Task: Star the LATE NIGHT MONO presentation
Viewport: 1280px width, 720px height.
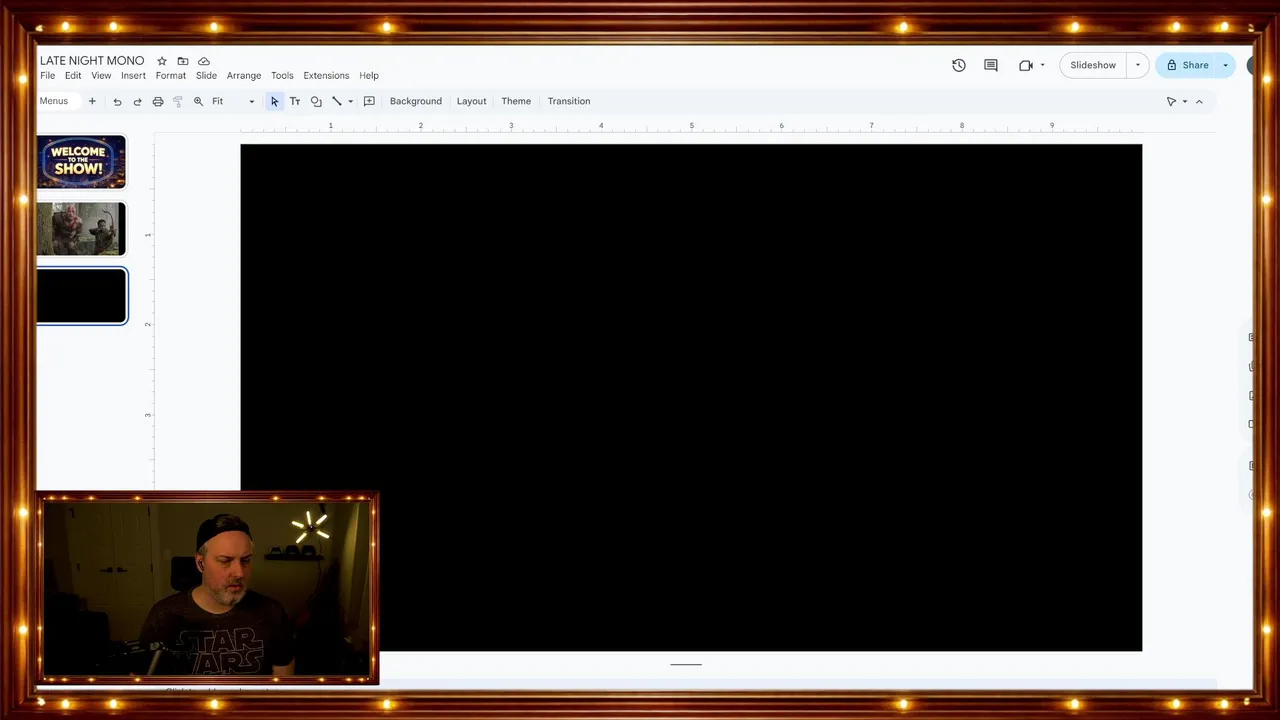Action: [x=162, y=61]
